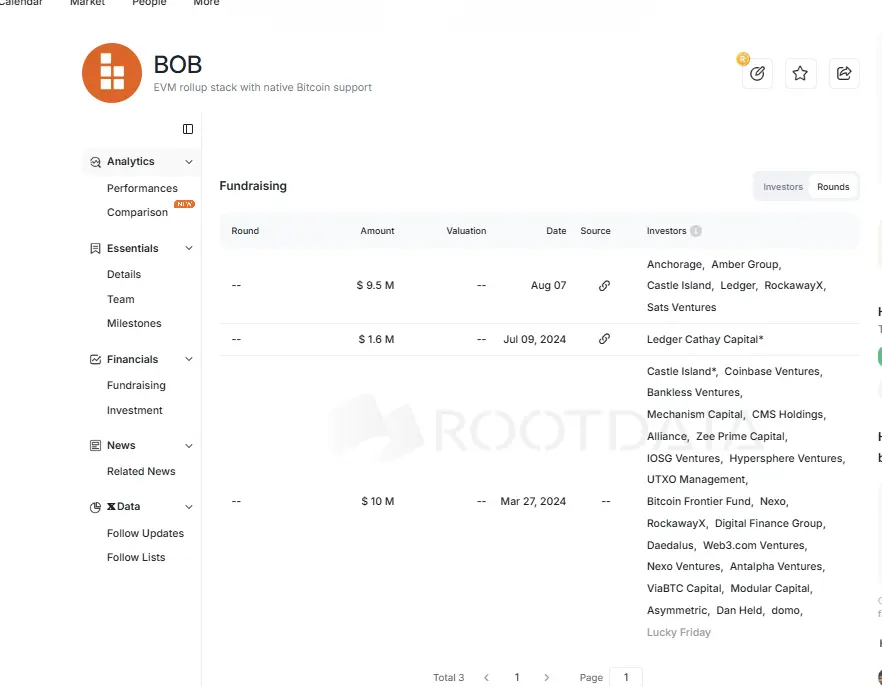
Task: Open Antalpha Ventures investor link
Action: click(776, 567)
